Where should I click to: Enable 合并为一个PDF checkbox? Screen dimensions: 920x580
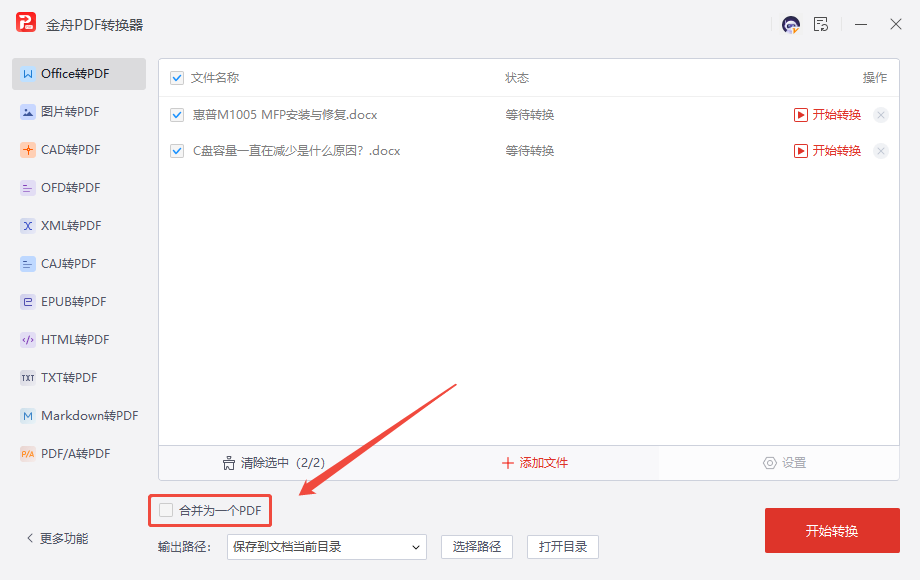(166, 510)
